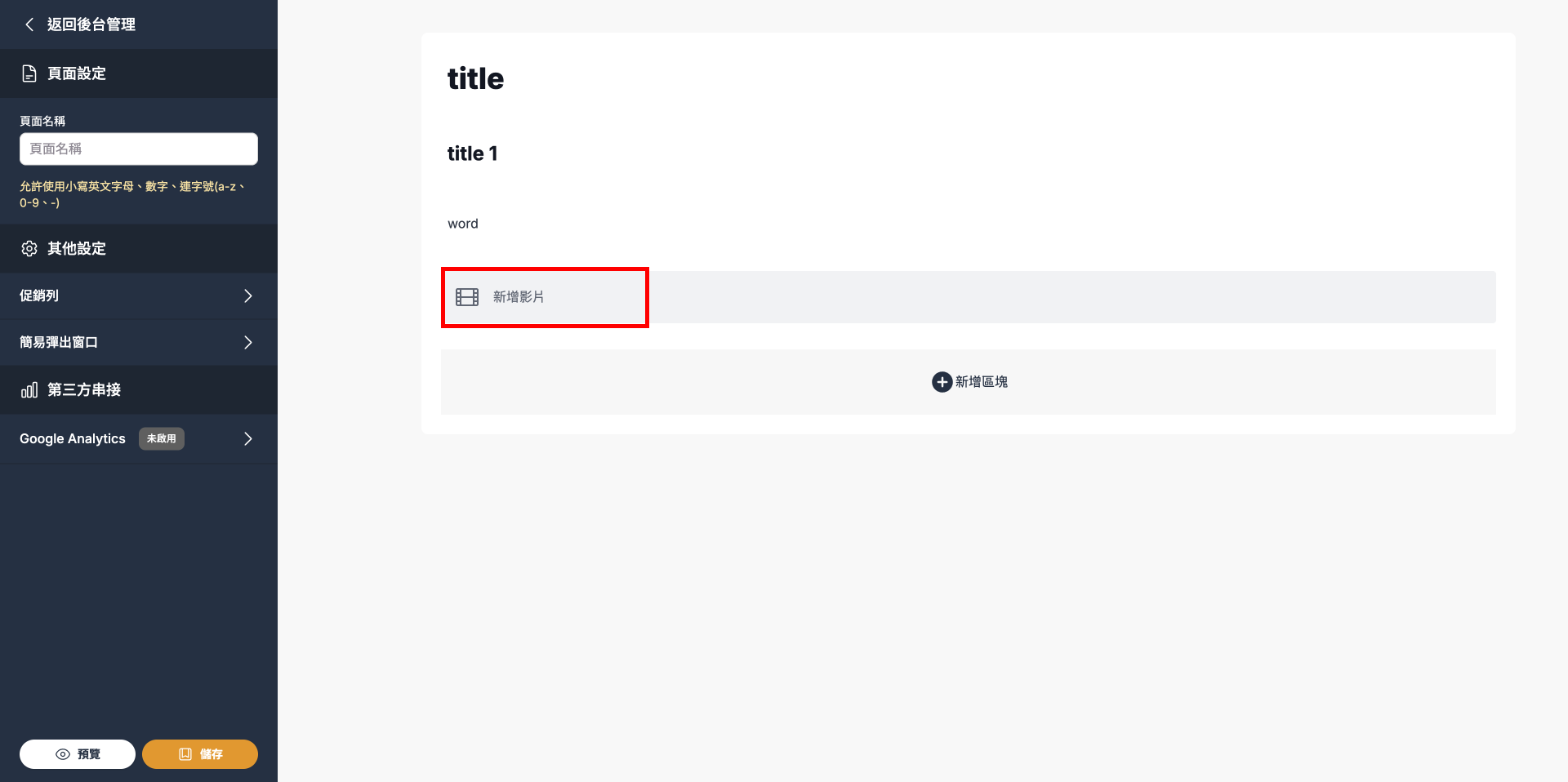The image size is (1568, 782).
Task: Click the 頁面設定 document icon
Action: (x=29, y=73)
